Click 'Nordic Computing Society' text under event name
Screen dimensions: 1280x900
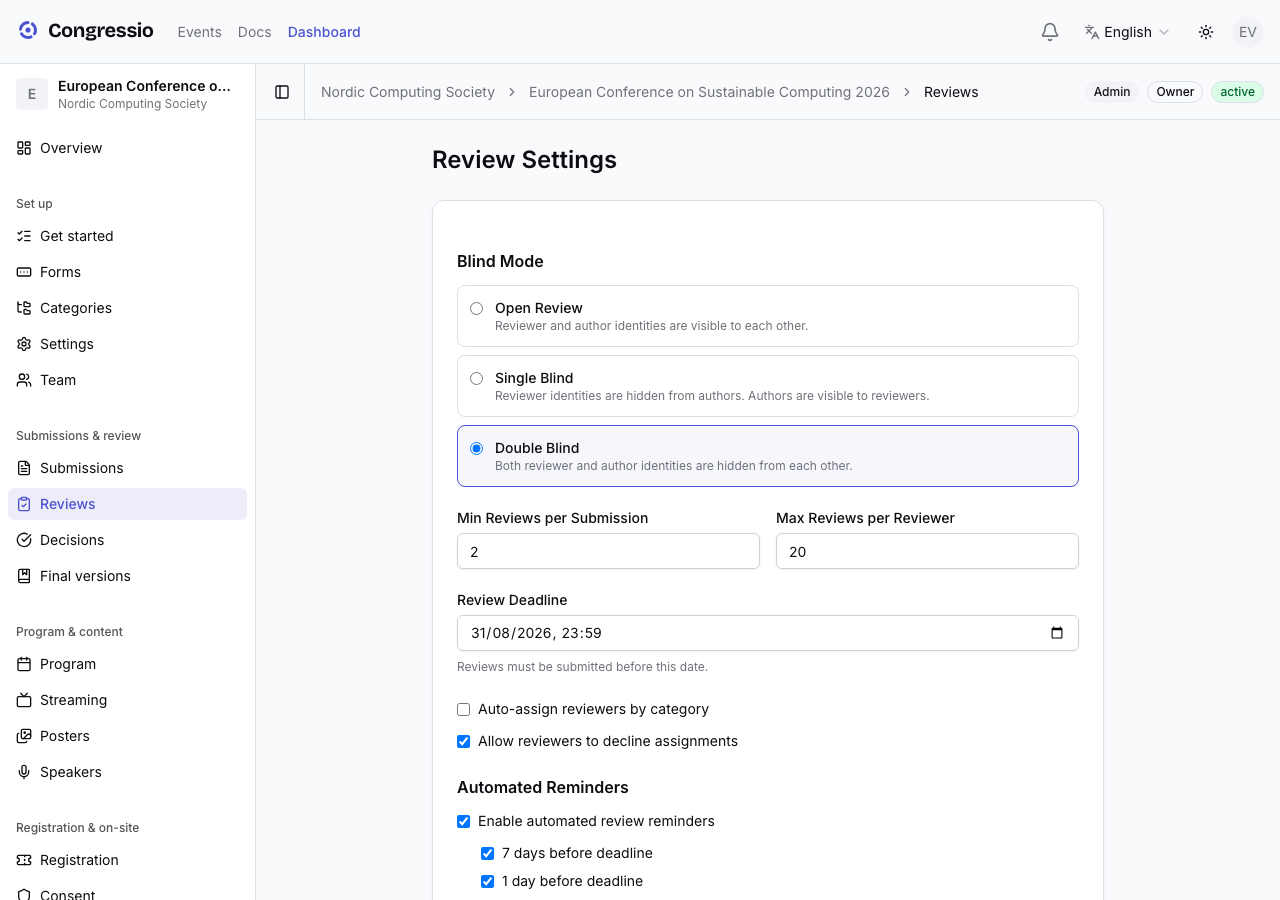132,104
